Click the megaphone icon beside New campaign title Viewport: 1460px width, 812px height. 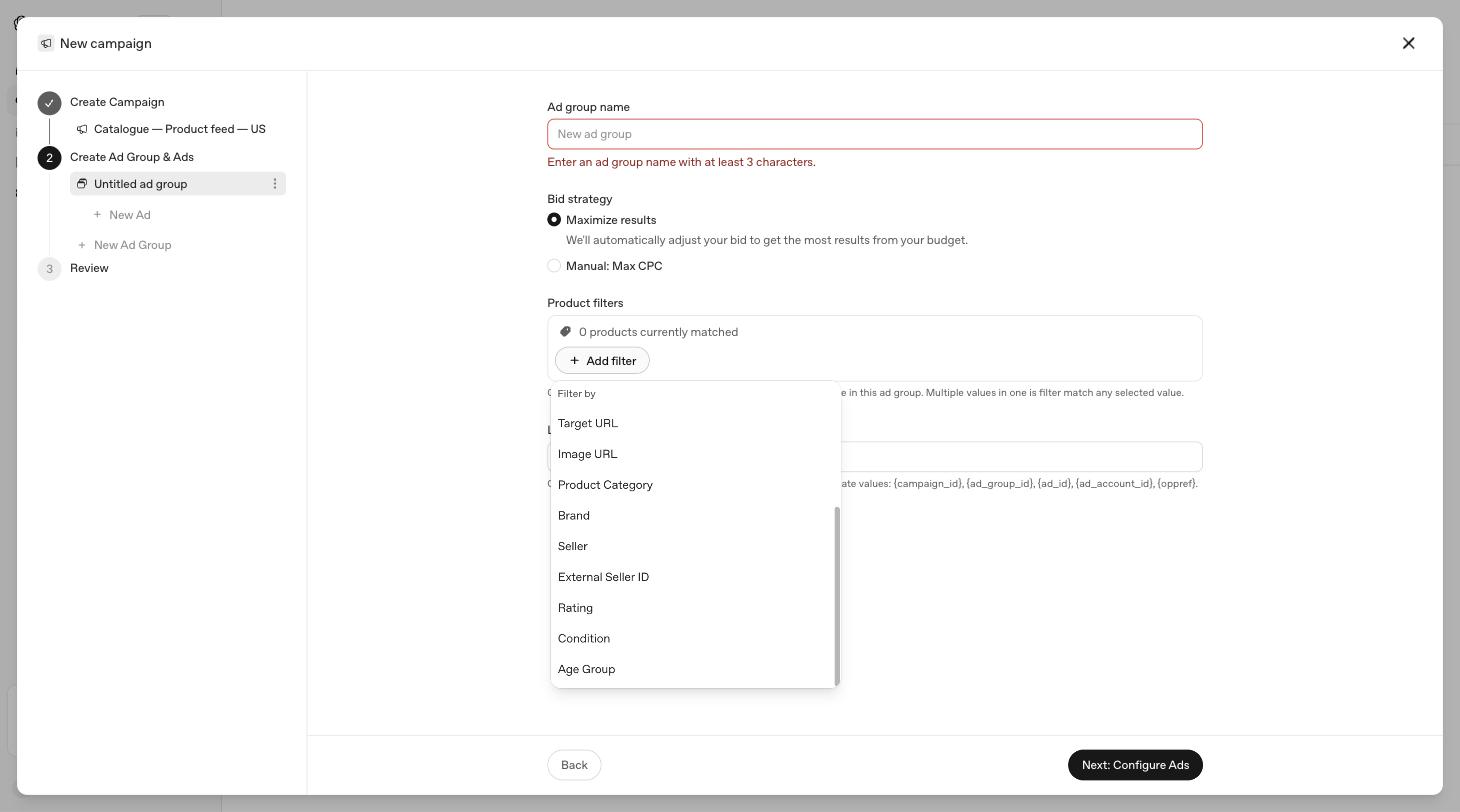click(x=46, y=43)
